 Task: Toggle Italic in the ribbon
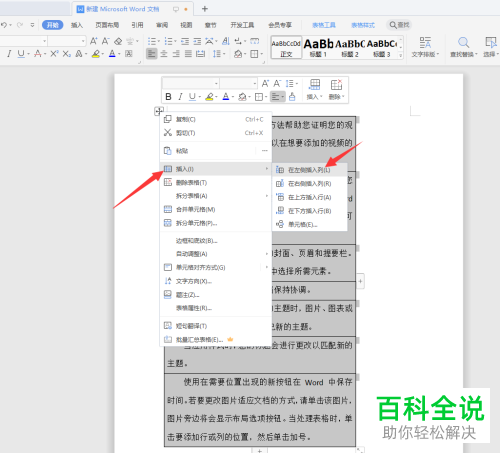[9, 54]
